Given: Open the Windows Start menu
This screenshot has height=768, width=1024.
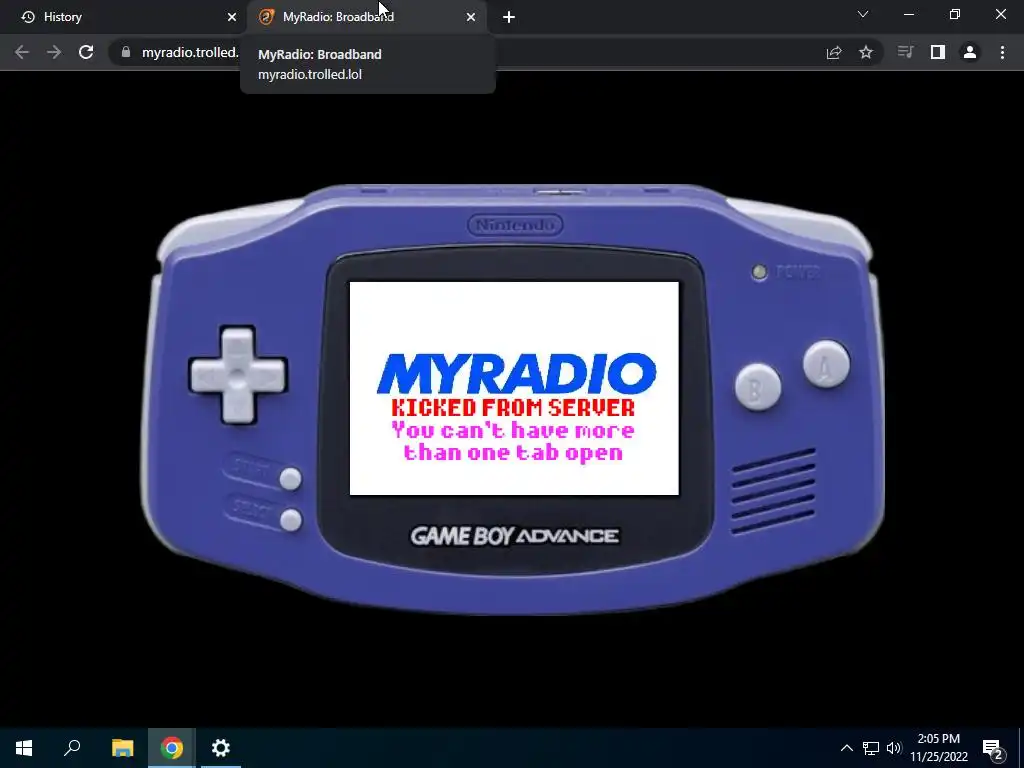Looking at the screenshot, I should pyautogui.click(x=24, y=748).
